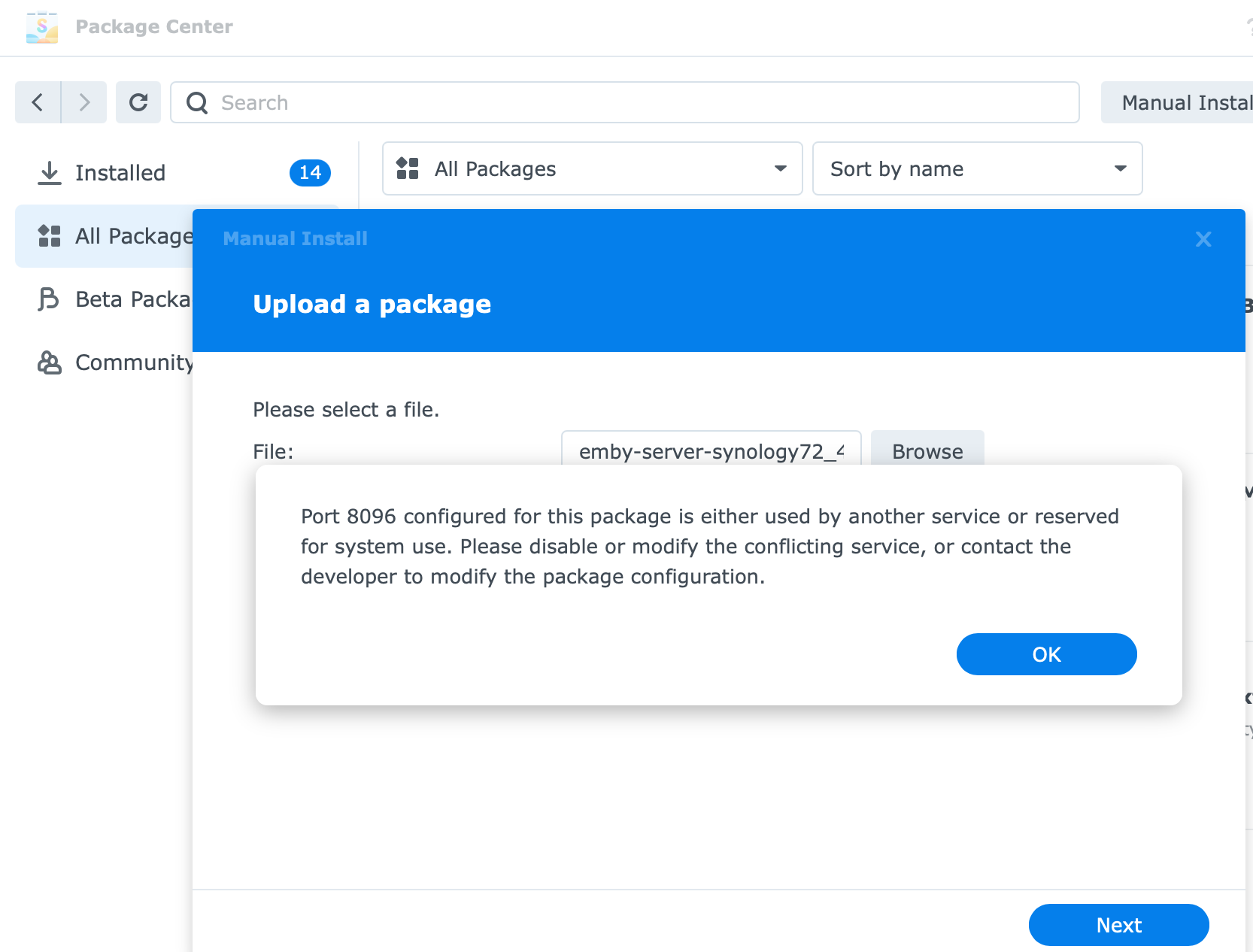The height and width of the screenshot is (952, 1253).
Task: Click Browse to choose a package file
Action: [x=927, y=449]
